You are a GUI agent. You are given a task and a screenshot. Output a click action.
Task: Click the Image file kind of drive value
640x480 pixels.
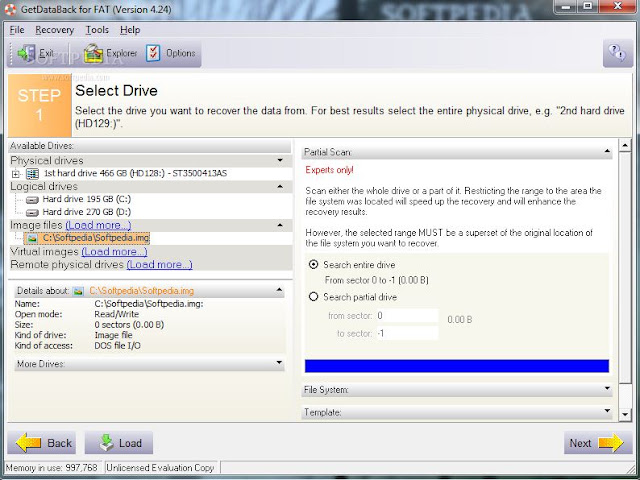click(x=113, y=335)
